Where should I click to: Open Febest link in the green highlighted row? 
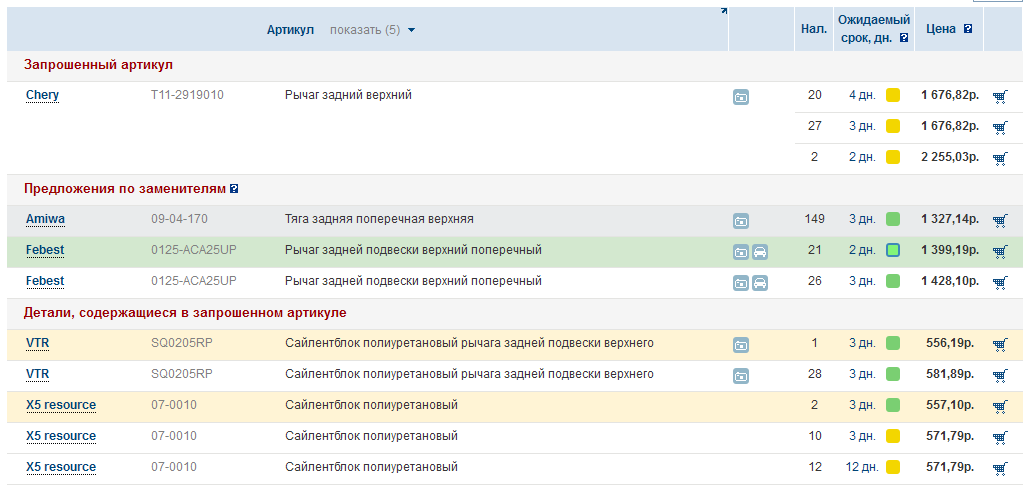click(x=45, y=250)
